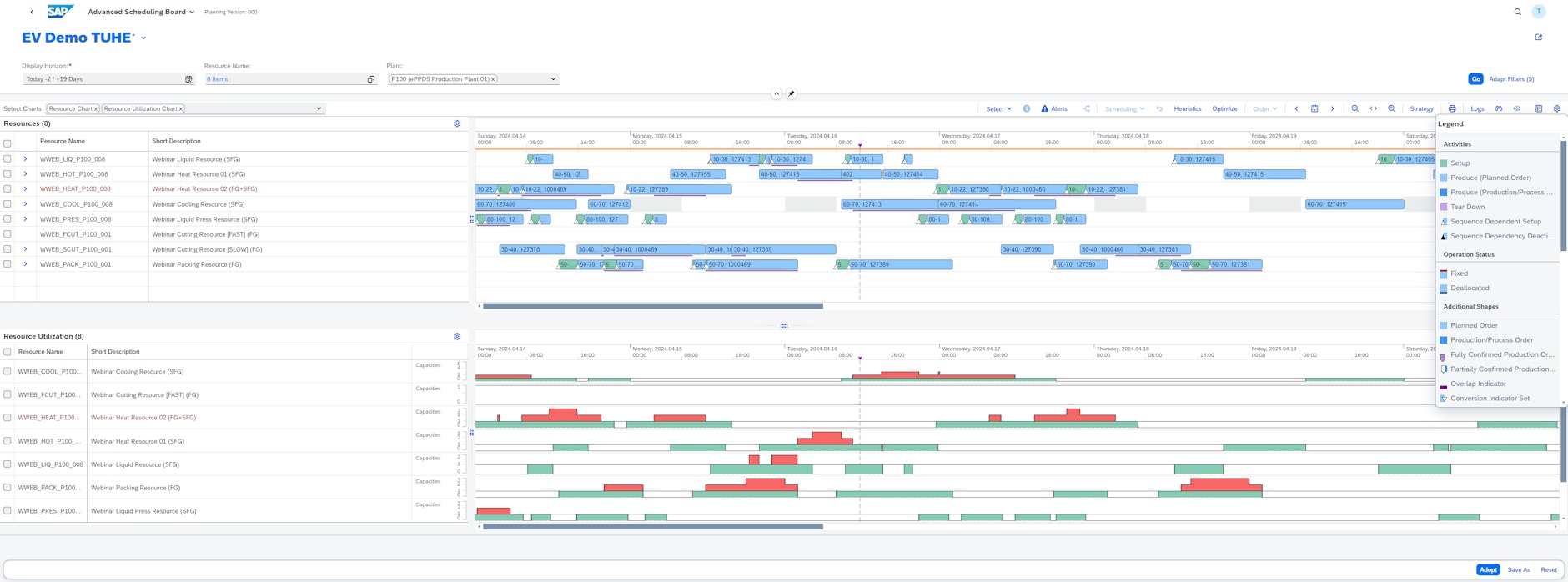Check WWEB_COOL utilization row checkbox
Viewport: 1568px width, 582px height.
(8, 372)
